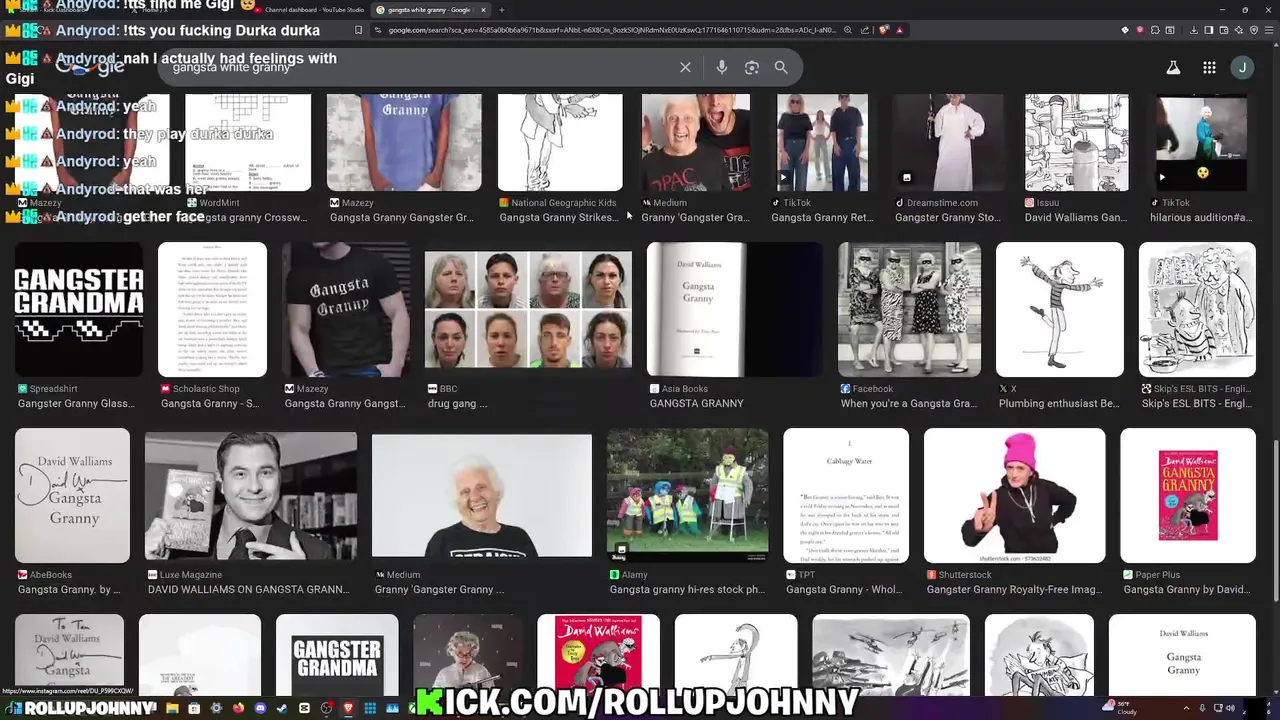Open a new browser tab
This screenshot has height=720, width=1280.
pyautogui.click(x=501, y=10)
